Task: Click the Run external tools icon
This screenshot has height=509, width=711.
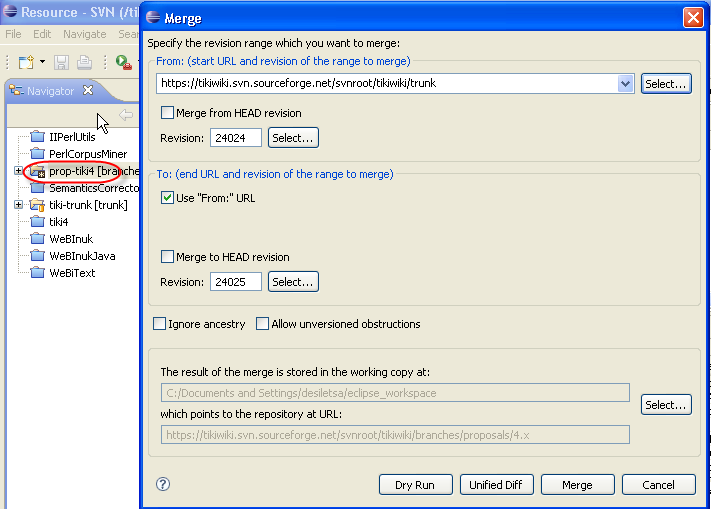Action: click(123, 62)
